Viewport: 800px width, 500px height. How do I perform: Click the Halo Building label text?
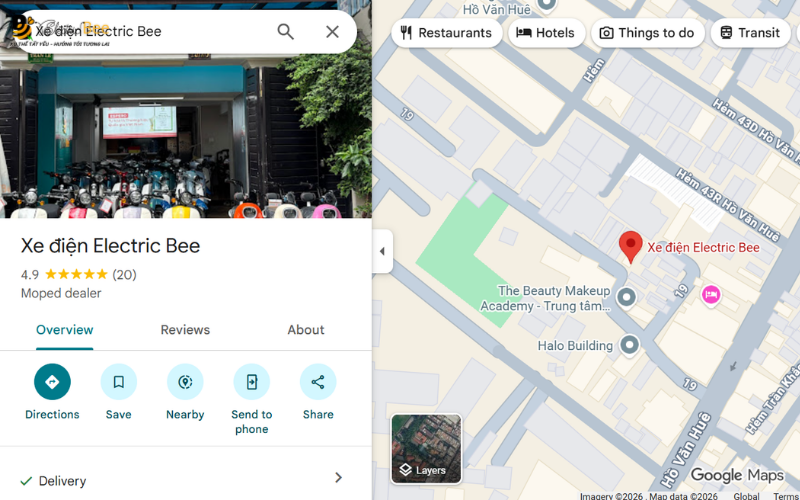coord(575,345)
